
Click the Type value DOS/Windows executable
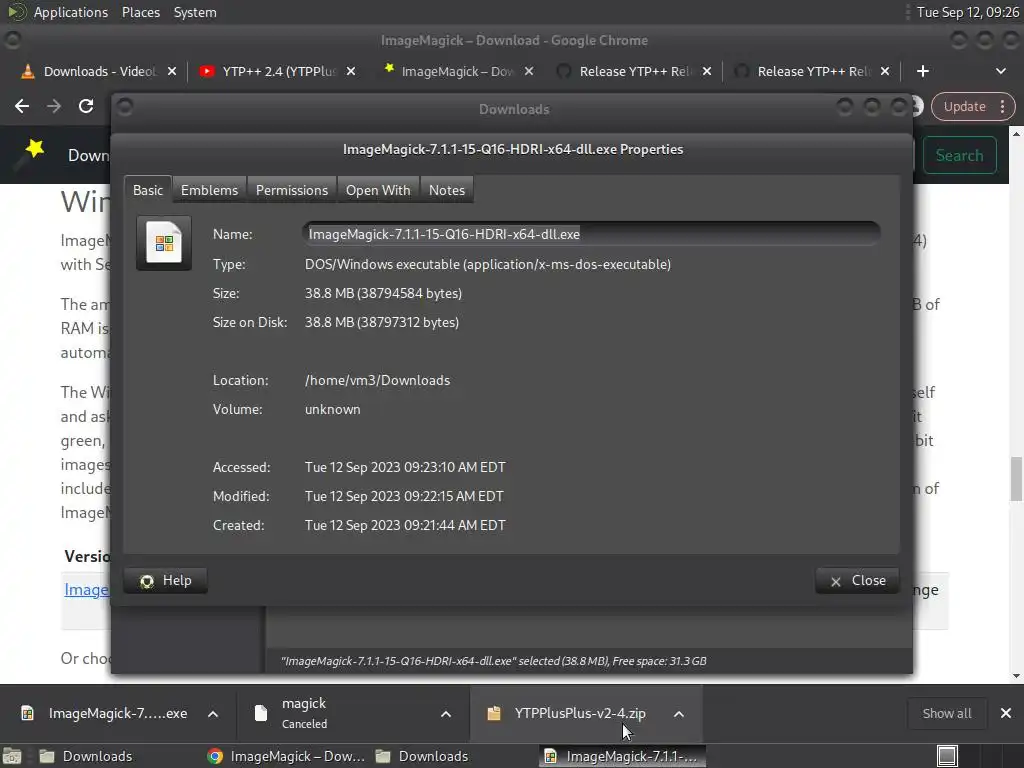tap(488, 264)
